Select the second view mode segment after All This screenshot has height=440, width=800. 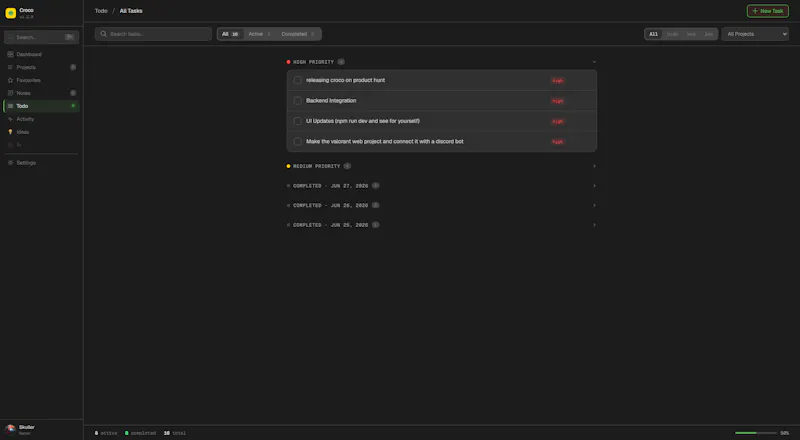point(672,34)
